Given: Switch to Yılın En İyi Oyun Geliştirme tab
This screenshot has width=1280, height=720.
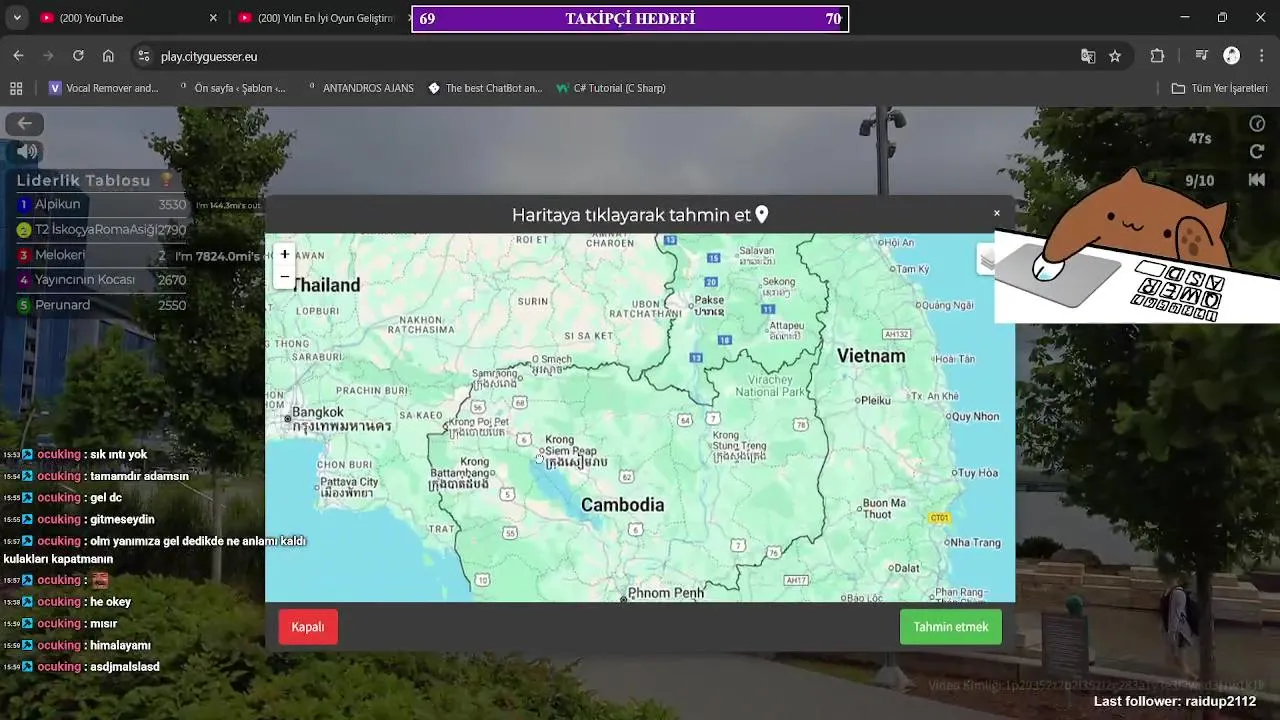Looking at the screenshot, I should pyautogui.click(x=318, y=18).
